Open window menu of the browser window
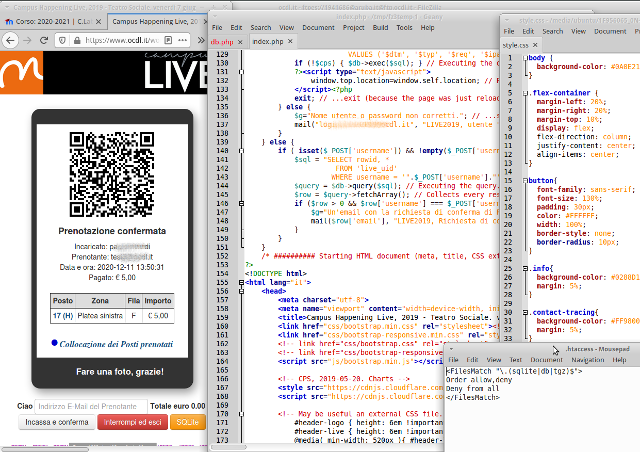The height and width of the screenshot is (452, 640). click(x=7, y=7)
